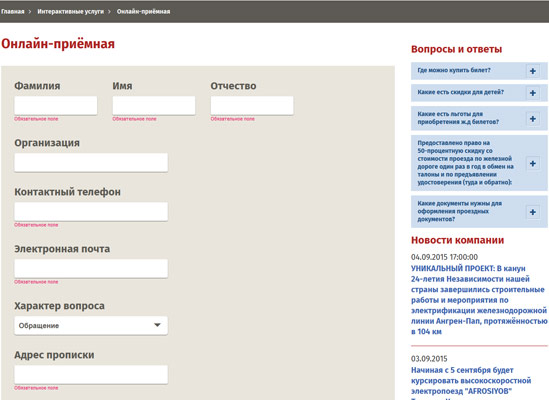Click the 'Обязательное поле' note under Фамилия

[x=36, y=119]
